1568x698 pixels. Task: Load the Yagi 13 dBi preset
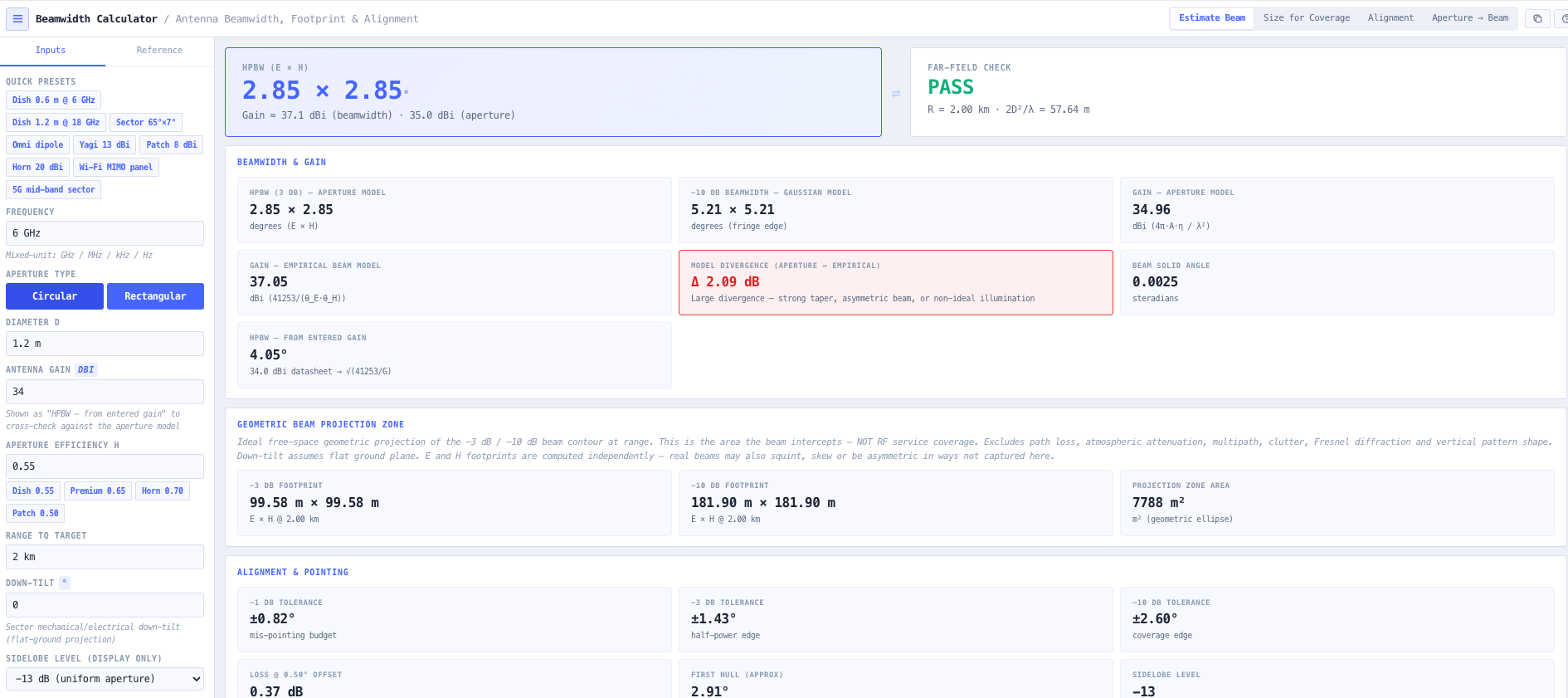[105, 145]
